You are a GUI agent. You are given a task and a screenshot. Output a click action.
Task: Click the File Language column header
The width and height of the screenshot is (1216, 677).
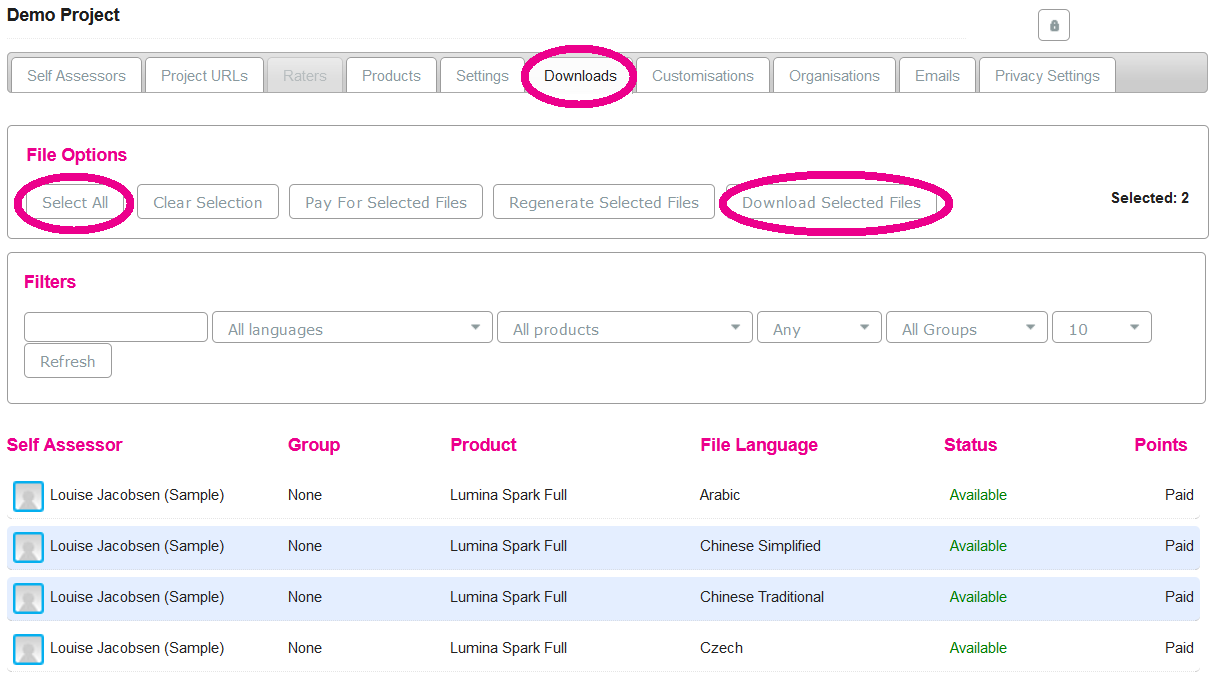[759, 445]
